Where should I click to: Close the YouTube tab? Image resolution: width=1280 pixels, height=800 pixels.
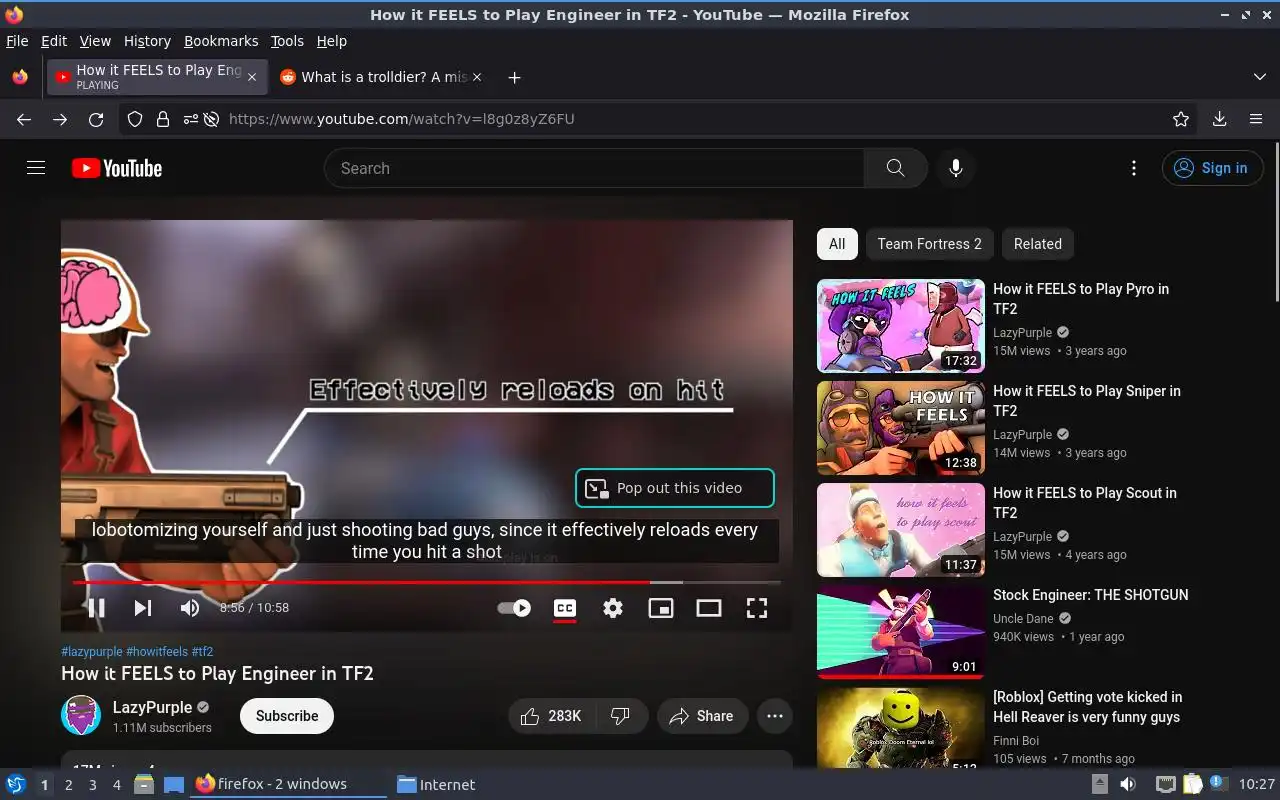point(252,77)
